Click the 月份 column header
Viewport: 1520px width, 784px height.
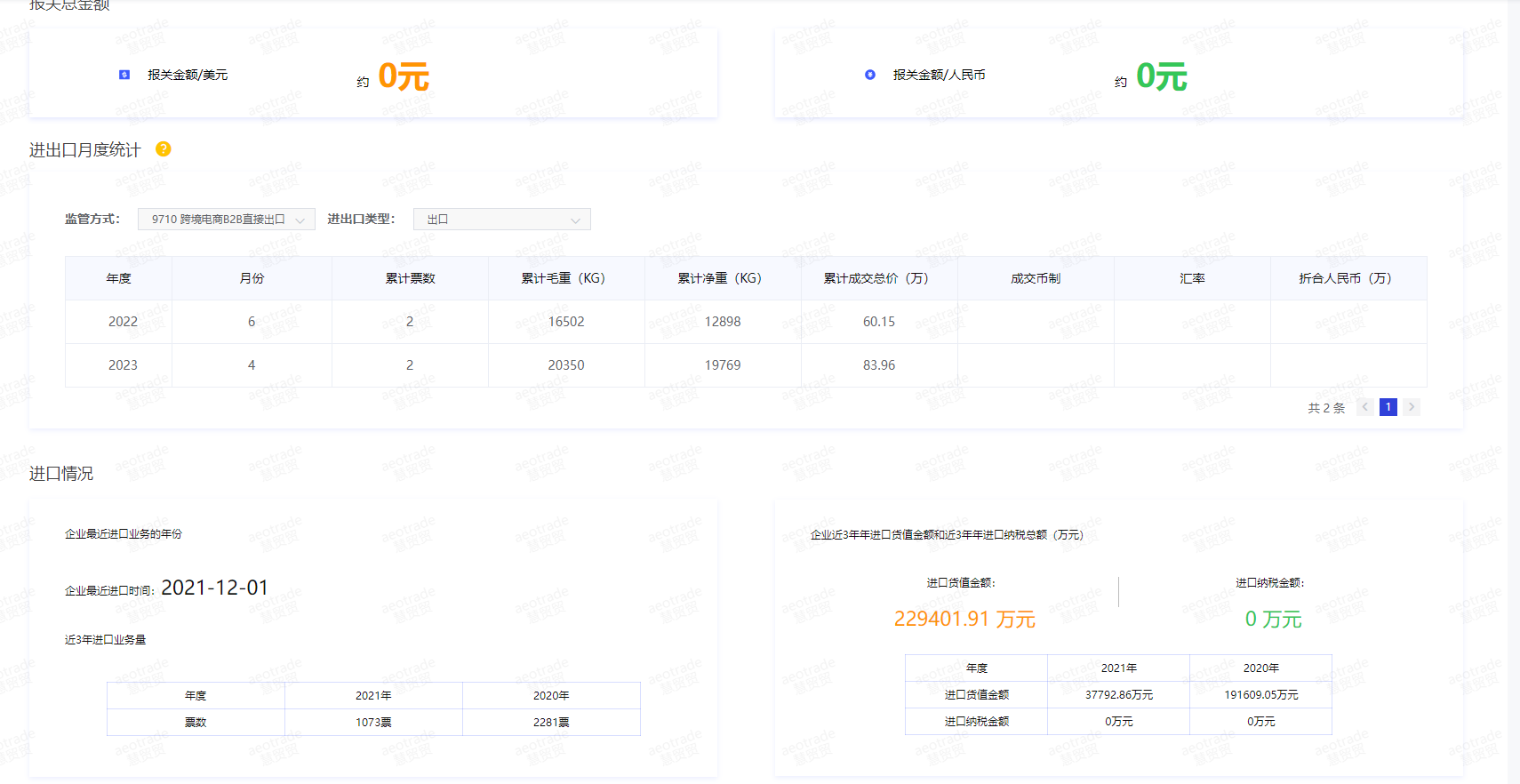252,278
